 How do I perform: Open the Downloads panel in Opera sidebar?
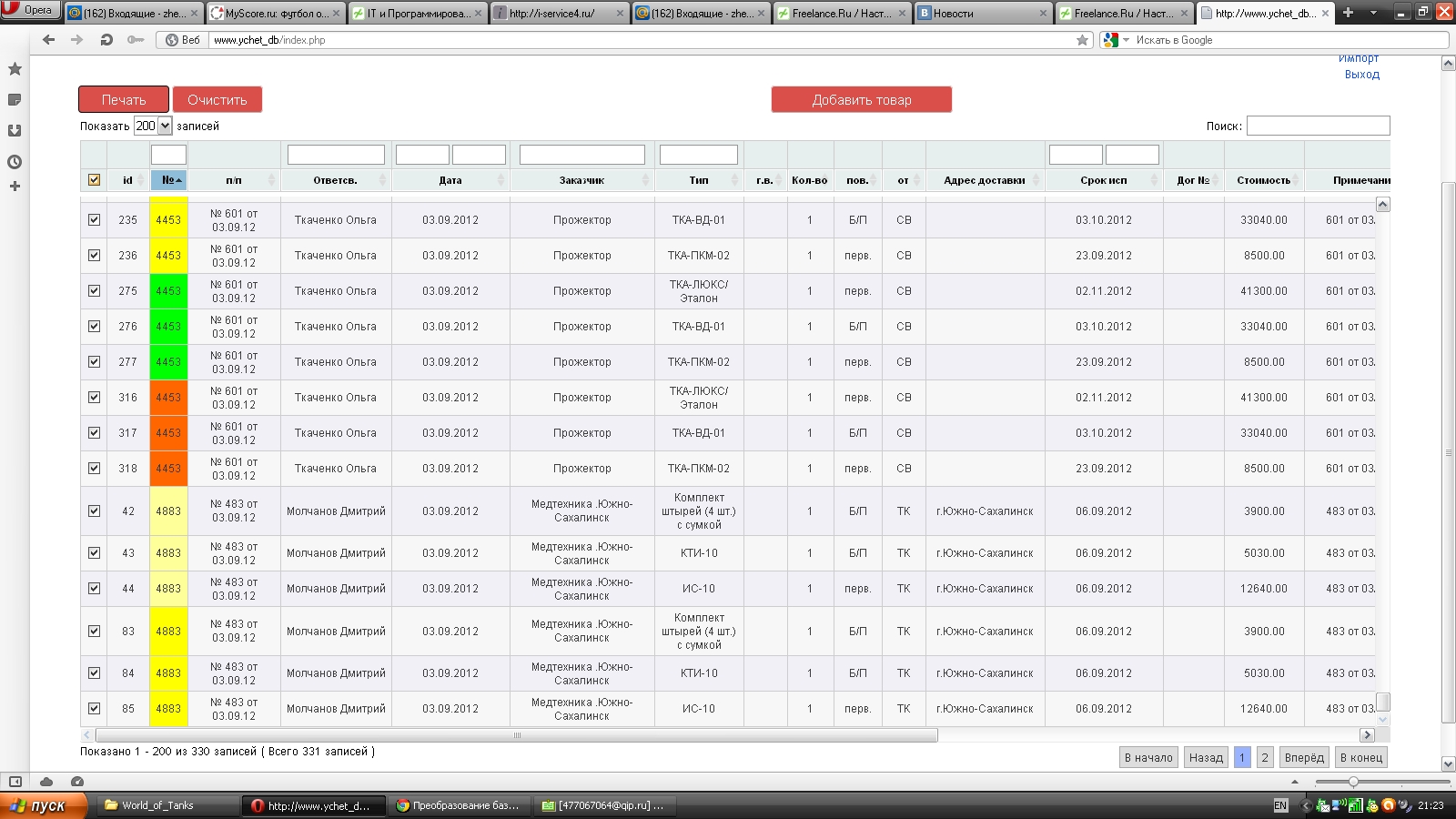coord(15,131)
